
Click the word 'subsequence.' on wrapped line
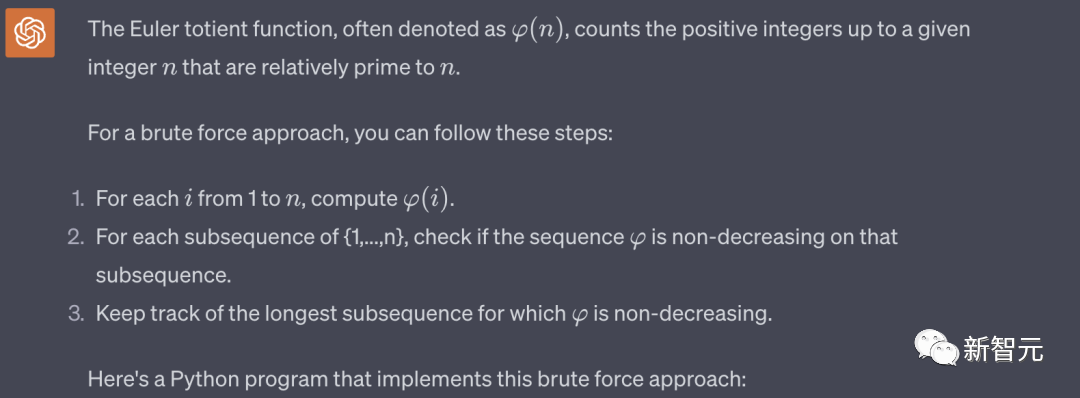click(163, 276)
